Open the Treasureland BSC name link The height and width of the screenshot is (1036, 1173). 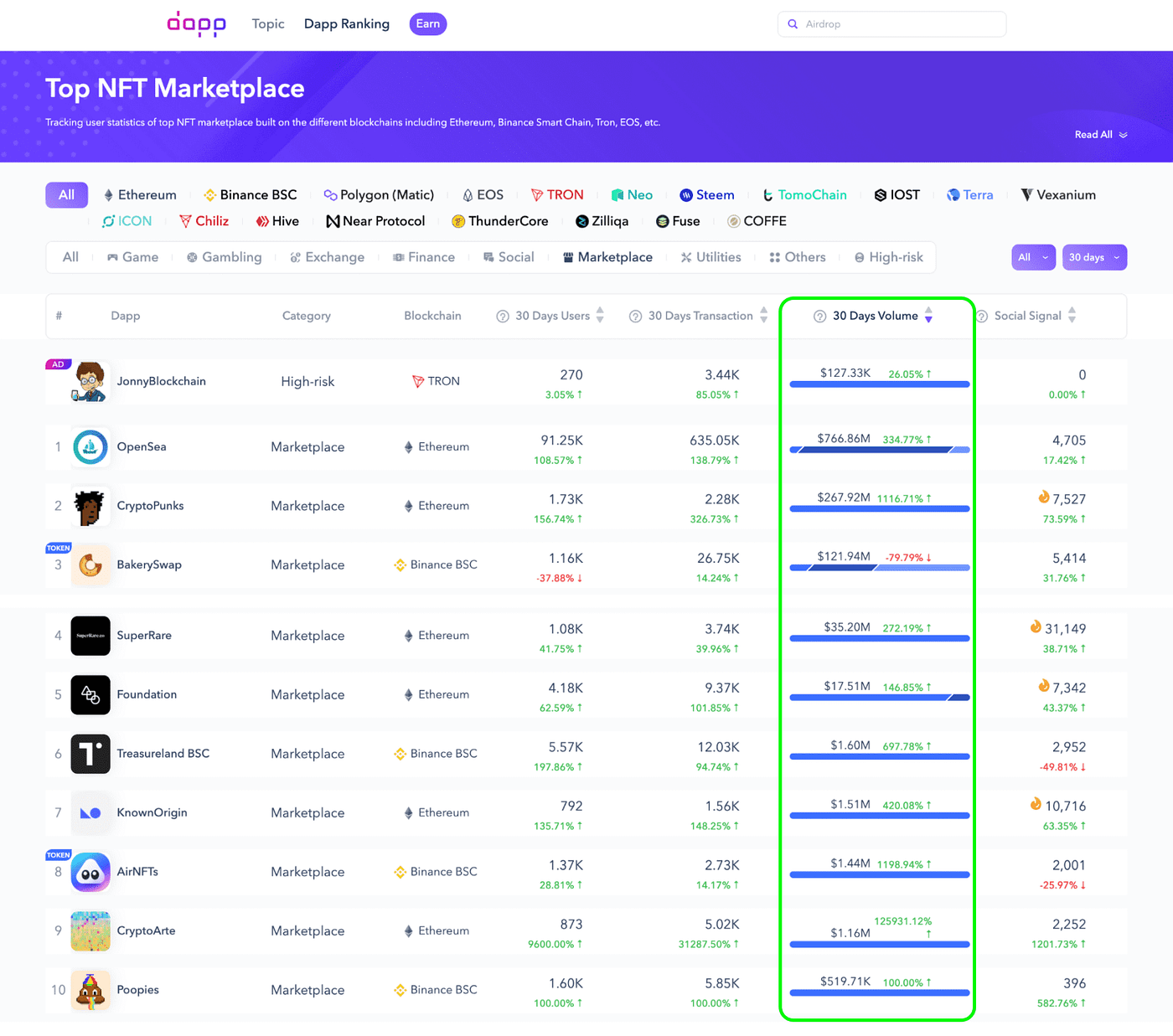[163, 754]
